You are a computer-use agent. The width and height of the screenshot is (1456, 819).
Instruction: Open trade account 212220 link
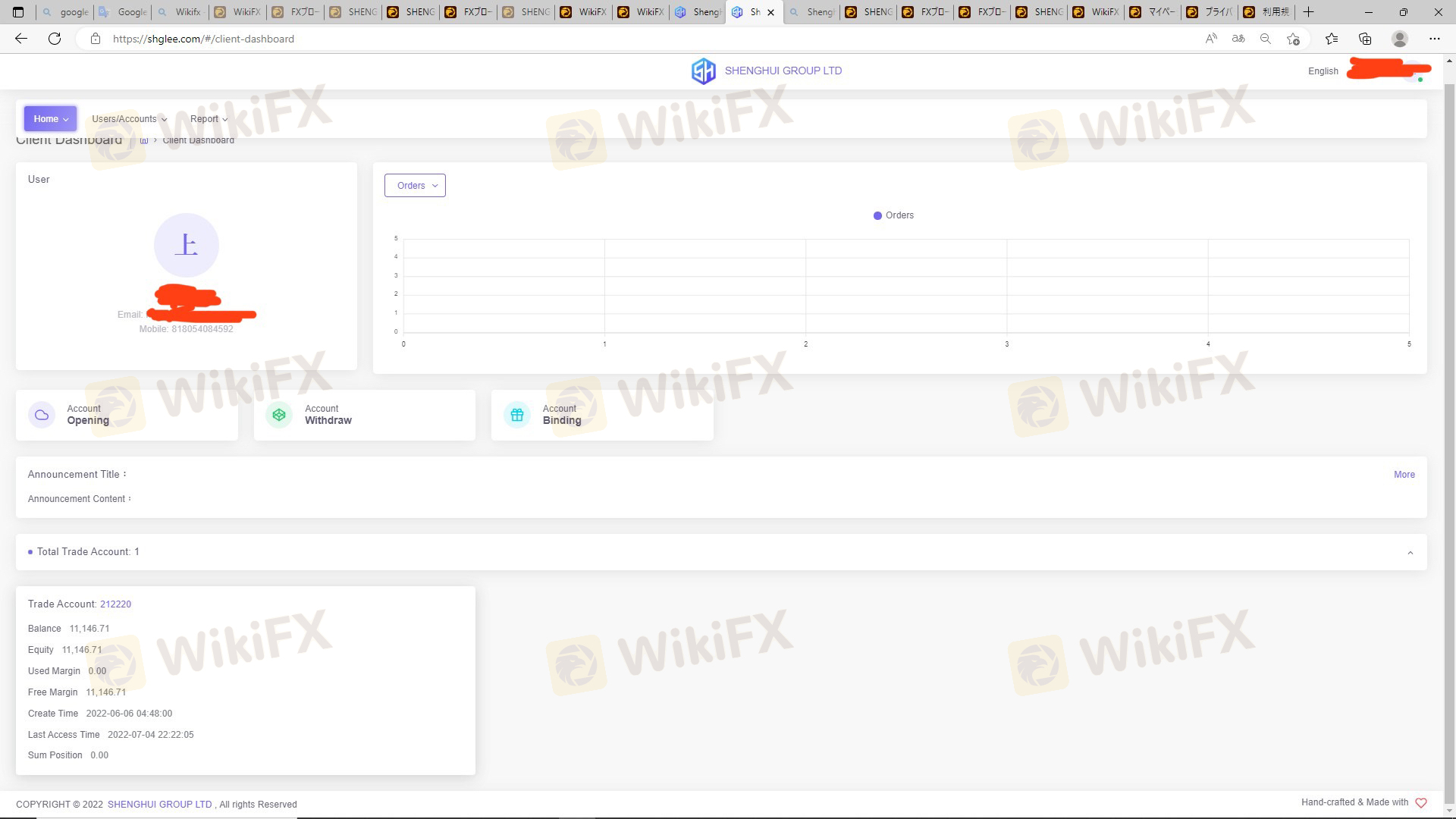click(x=115, y=604)
